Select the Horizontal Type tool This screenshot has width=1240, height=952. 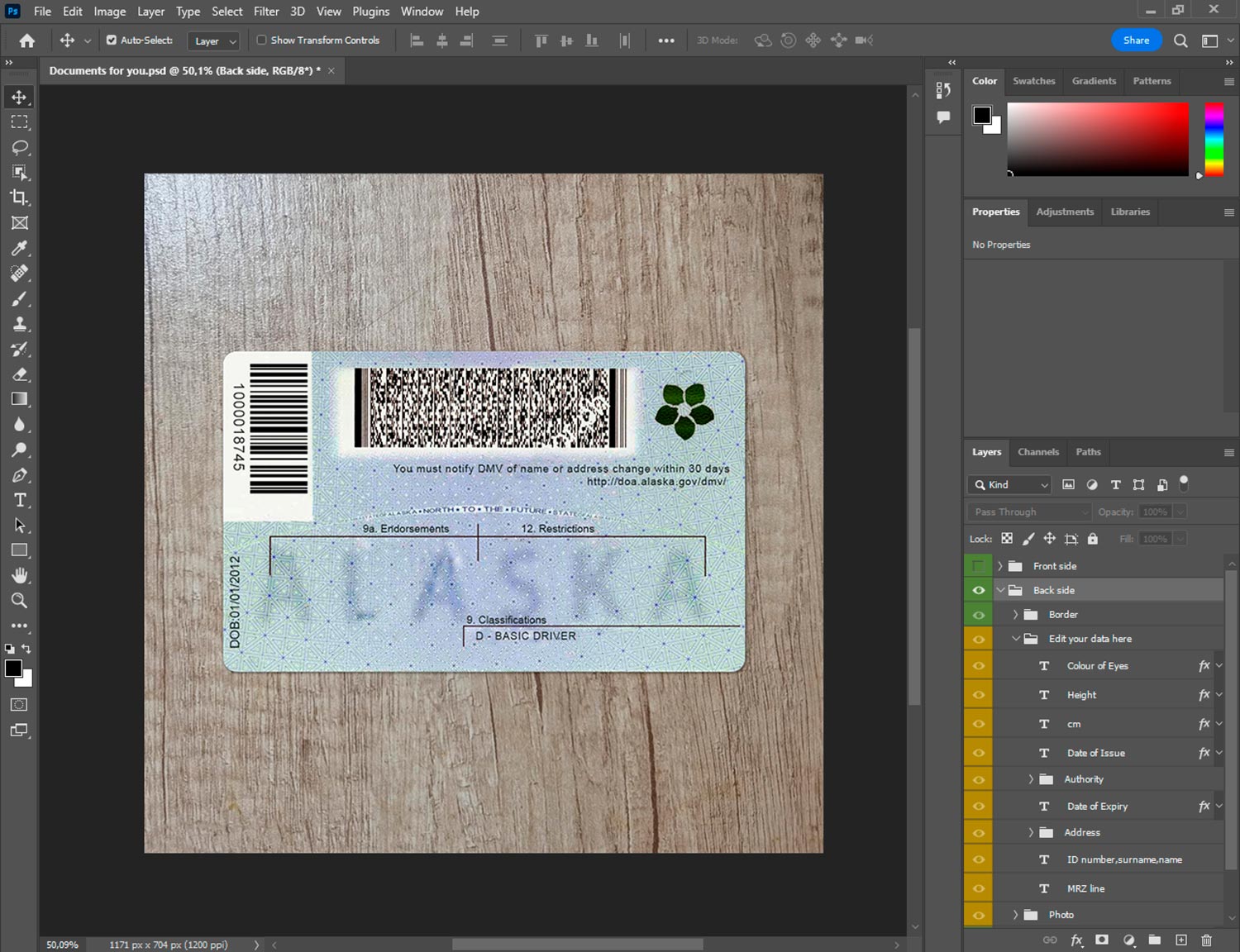coord(20,500)
